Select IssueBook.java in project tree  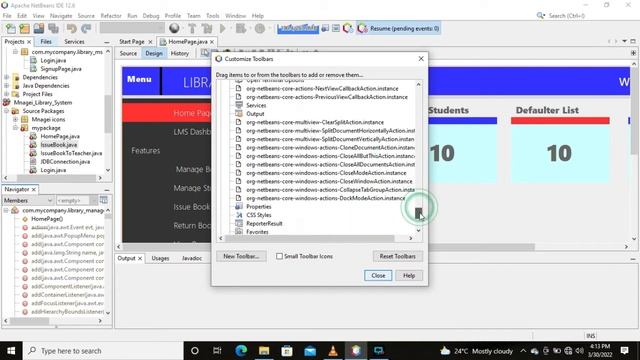click(58, 145)
